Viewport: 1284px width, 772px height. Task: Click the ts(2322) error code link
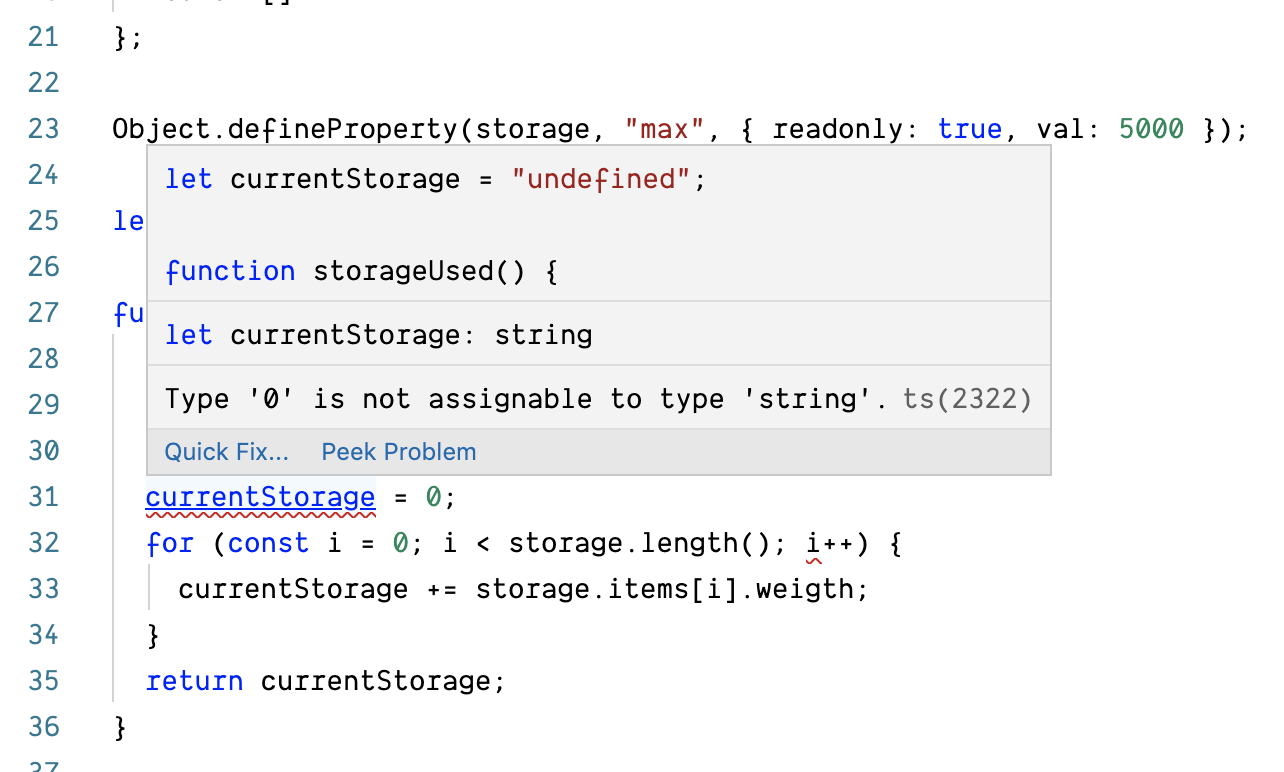point(971,398)
